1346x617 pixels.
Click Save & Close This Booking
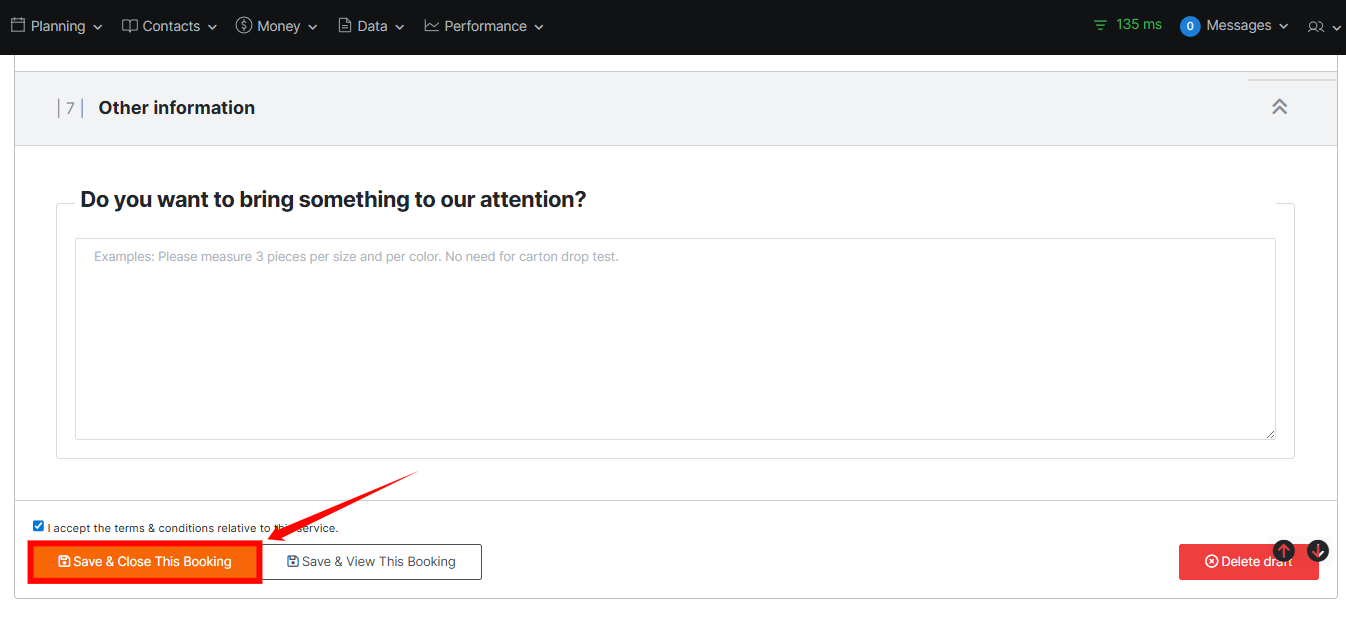click(145, 562)
